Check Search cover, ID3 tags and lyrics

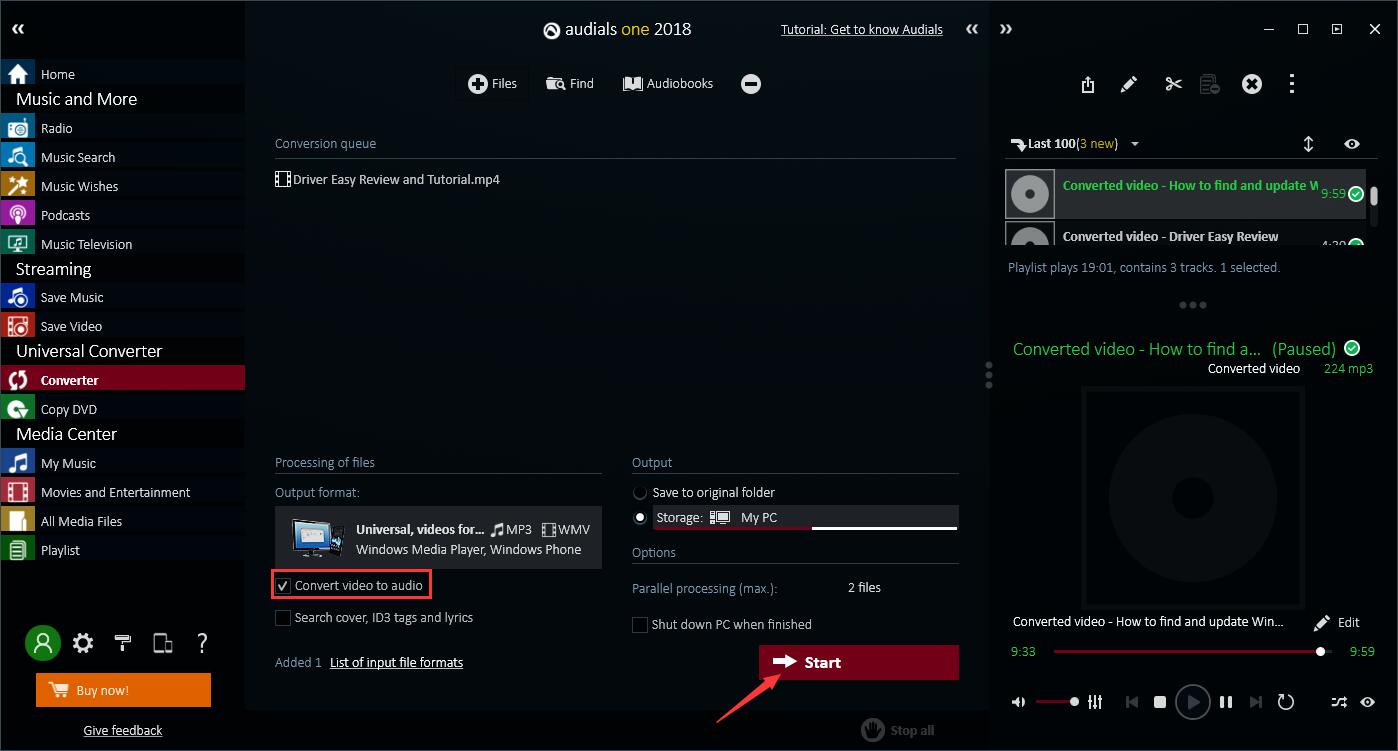tap(283, 618)
